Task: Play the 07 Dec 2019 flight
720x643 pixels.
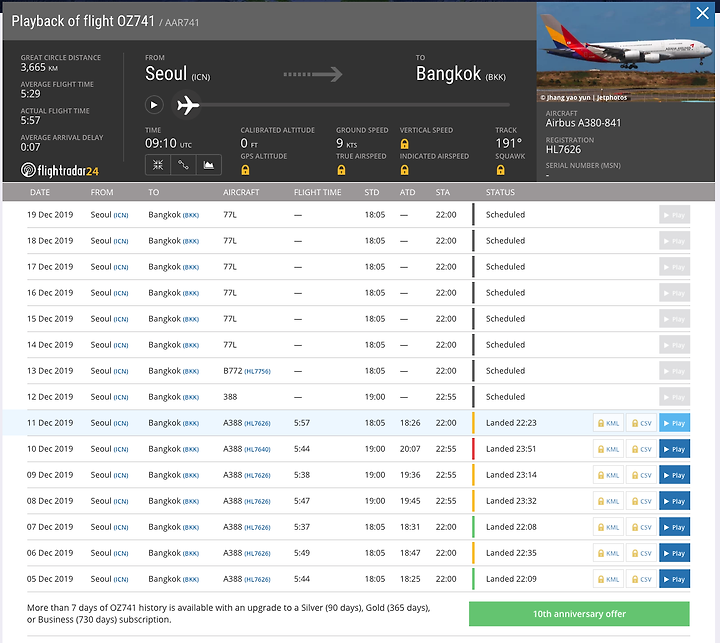Action: point(675,527)
